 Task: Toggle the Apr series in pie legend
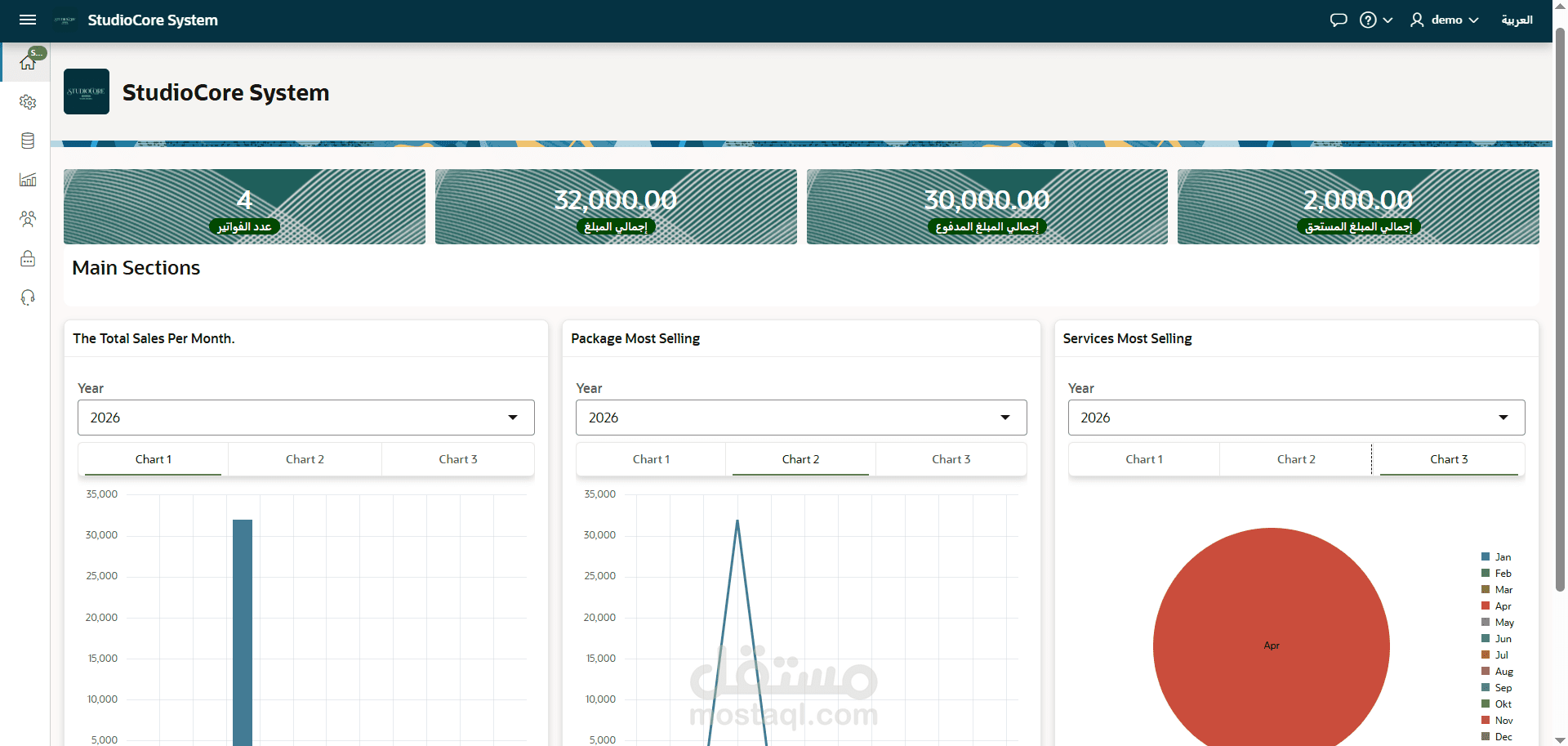coord(1496,606)
